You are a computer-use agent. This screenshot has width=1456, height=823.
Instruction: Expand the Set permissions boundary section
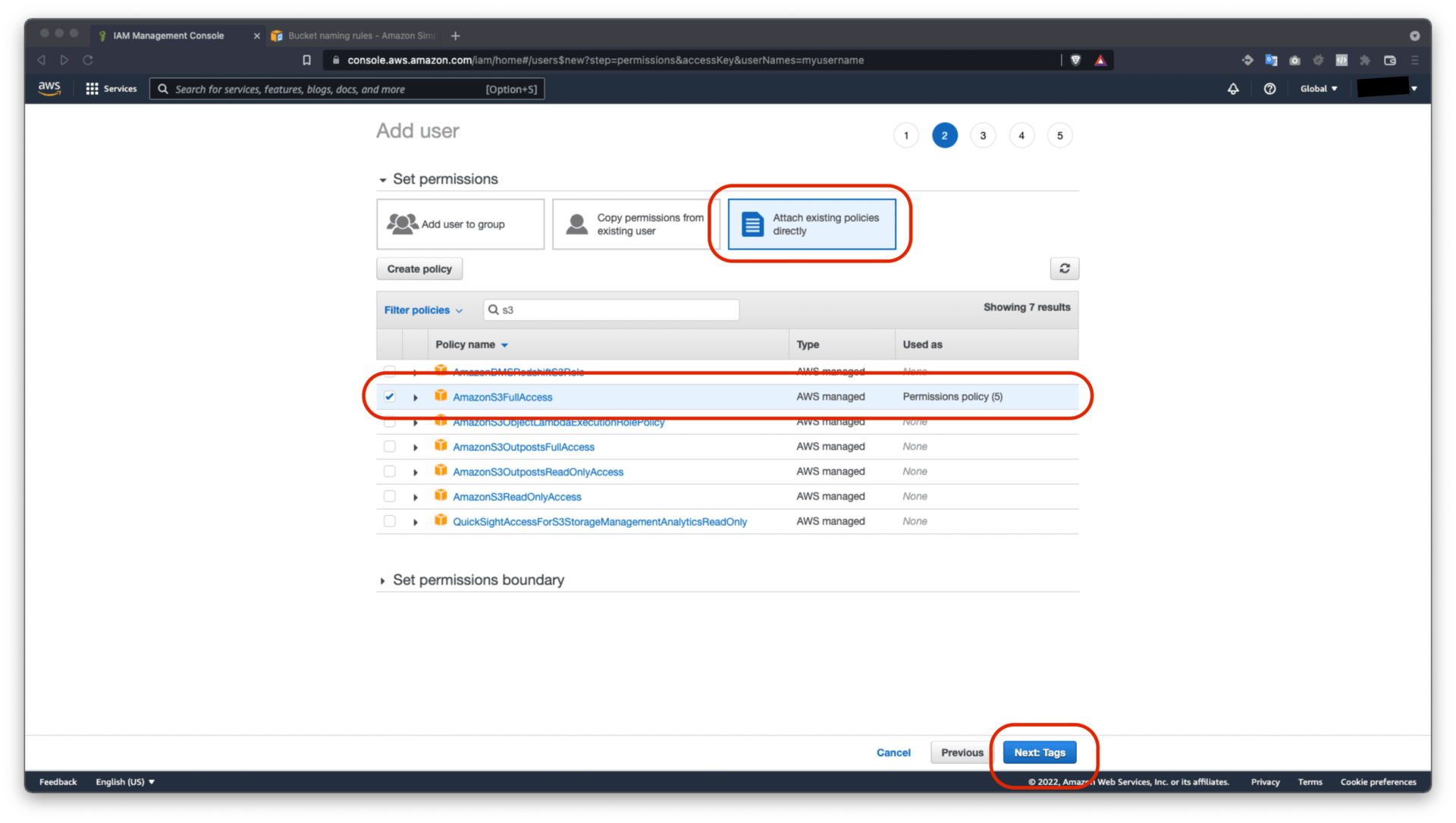pos(478,580)
